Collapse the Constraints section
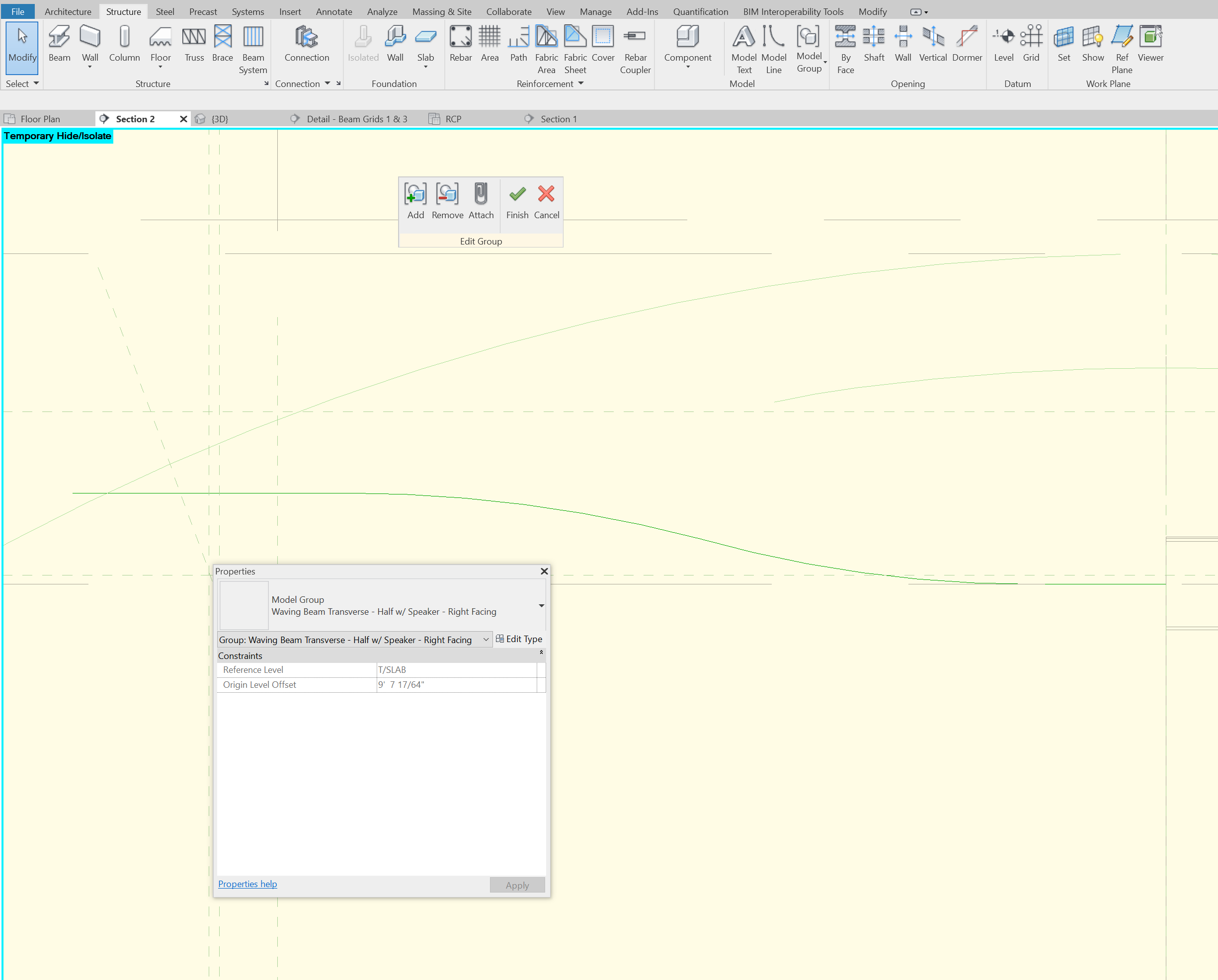 541,653
